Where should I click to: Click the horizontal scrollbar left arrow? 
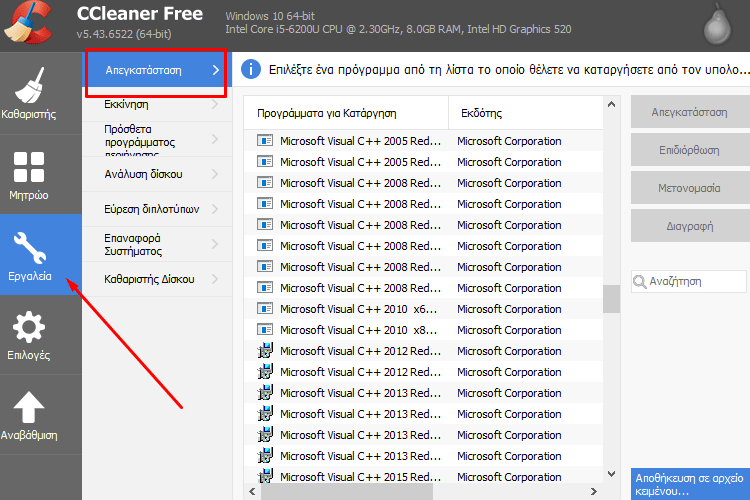tap(252, 491)
